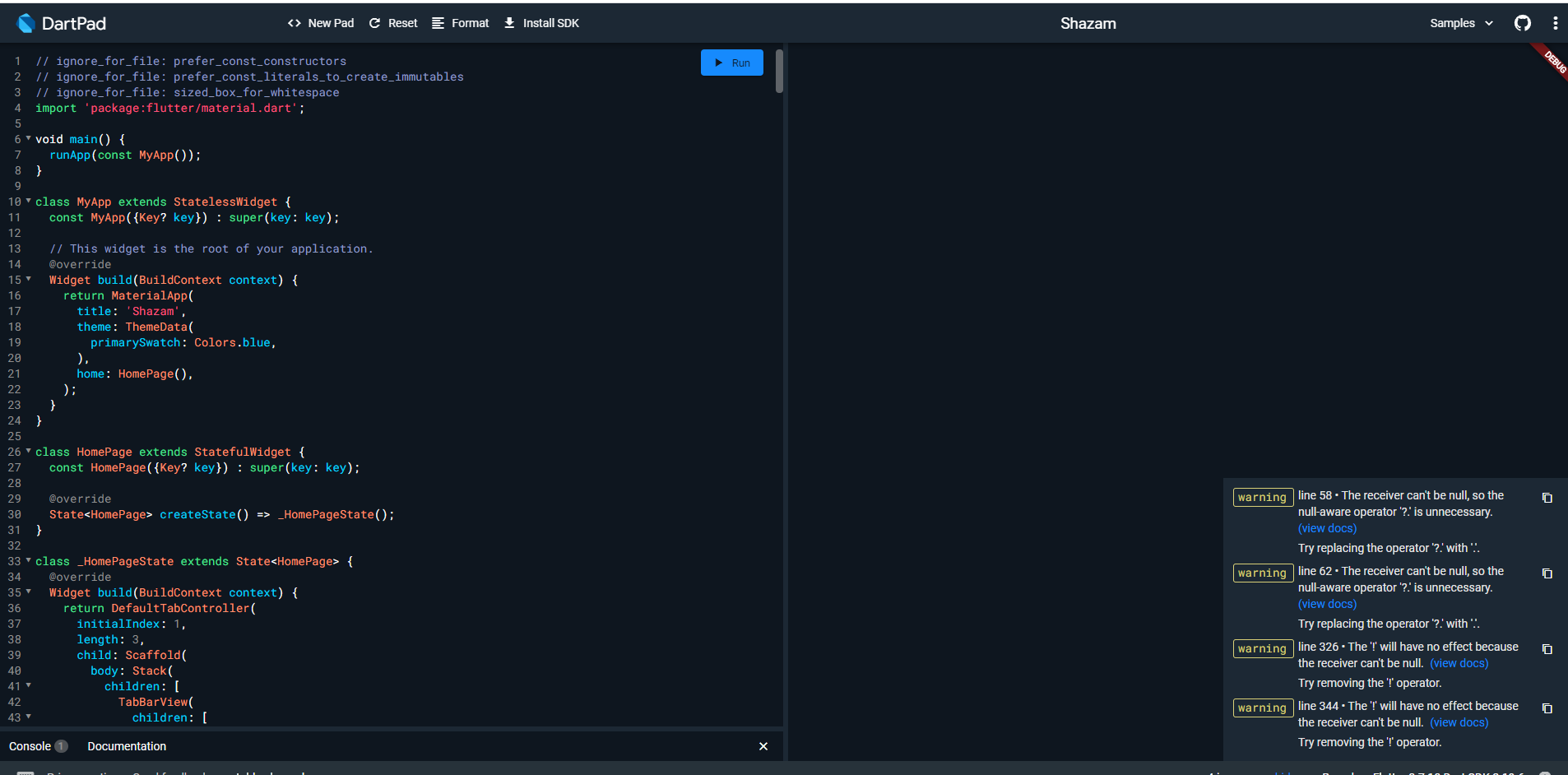Viewport: 1568px width, 775px height.
Task: Collapse the main() function at line 6
Action: coord(29,139)
